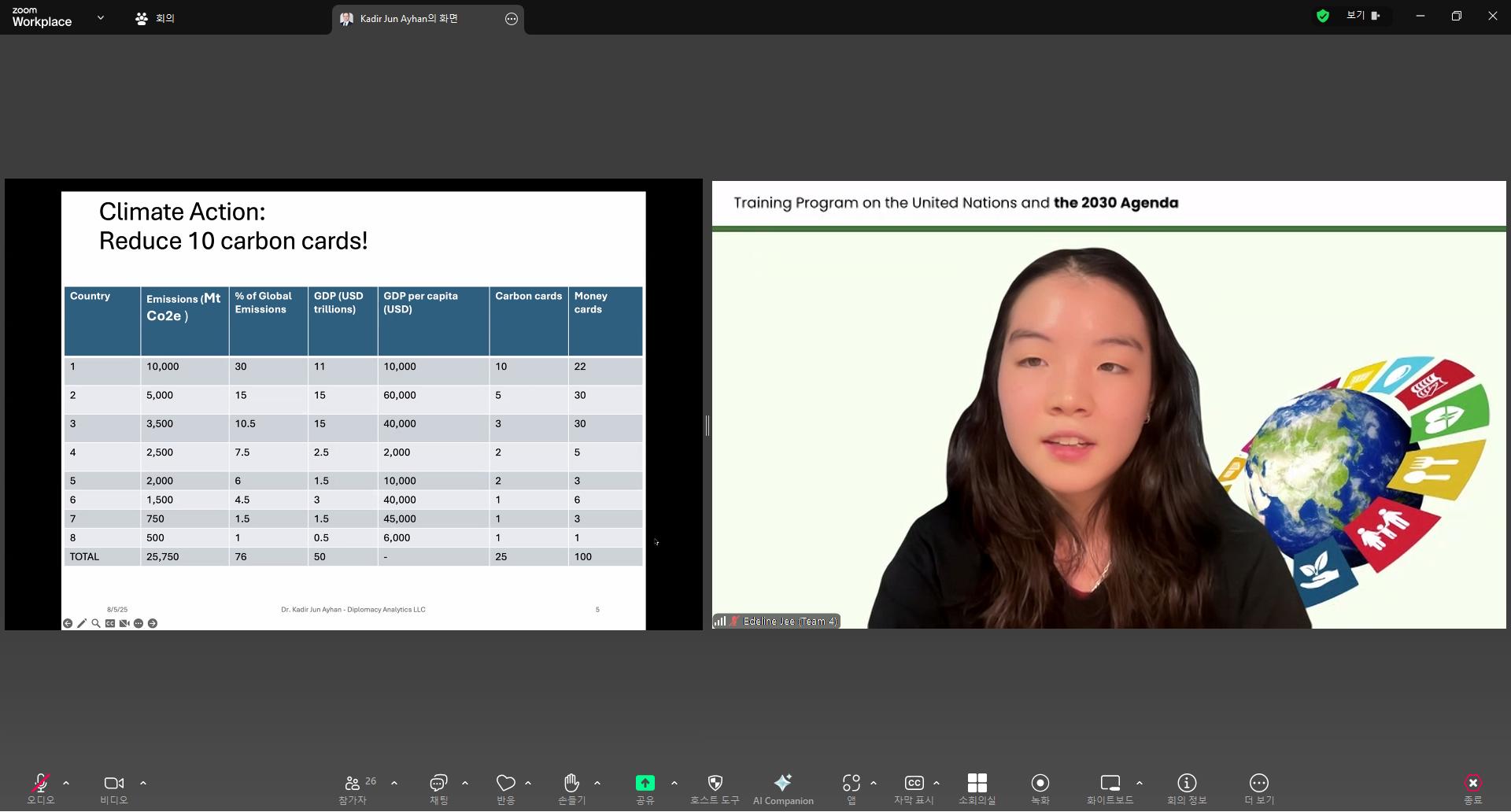This screenshot has height=812, width=1511.
Task: Open the host tools shield icon
Action: point(715,784)
